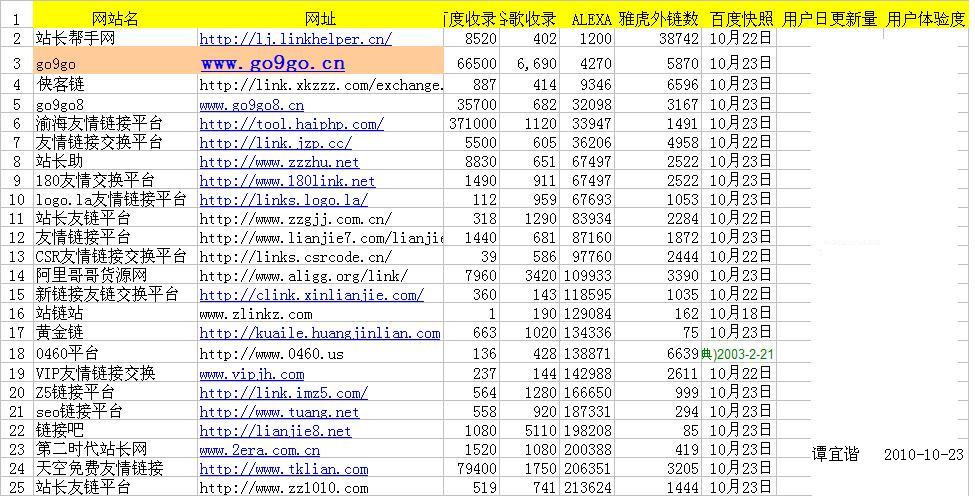Open the lj.linkhelper.cn hyperlink
Image resolution: width=975 pixels, height=498 pixels.
click(295, 39)
